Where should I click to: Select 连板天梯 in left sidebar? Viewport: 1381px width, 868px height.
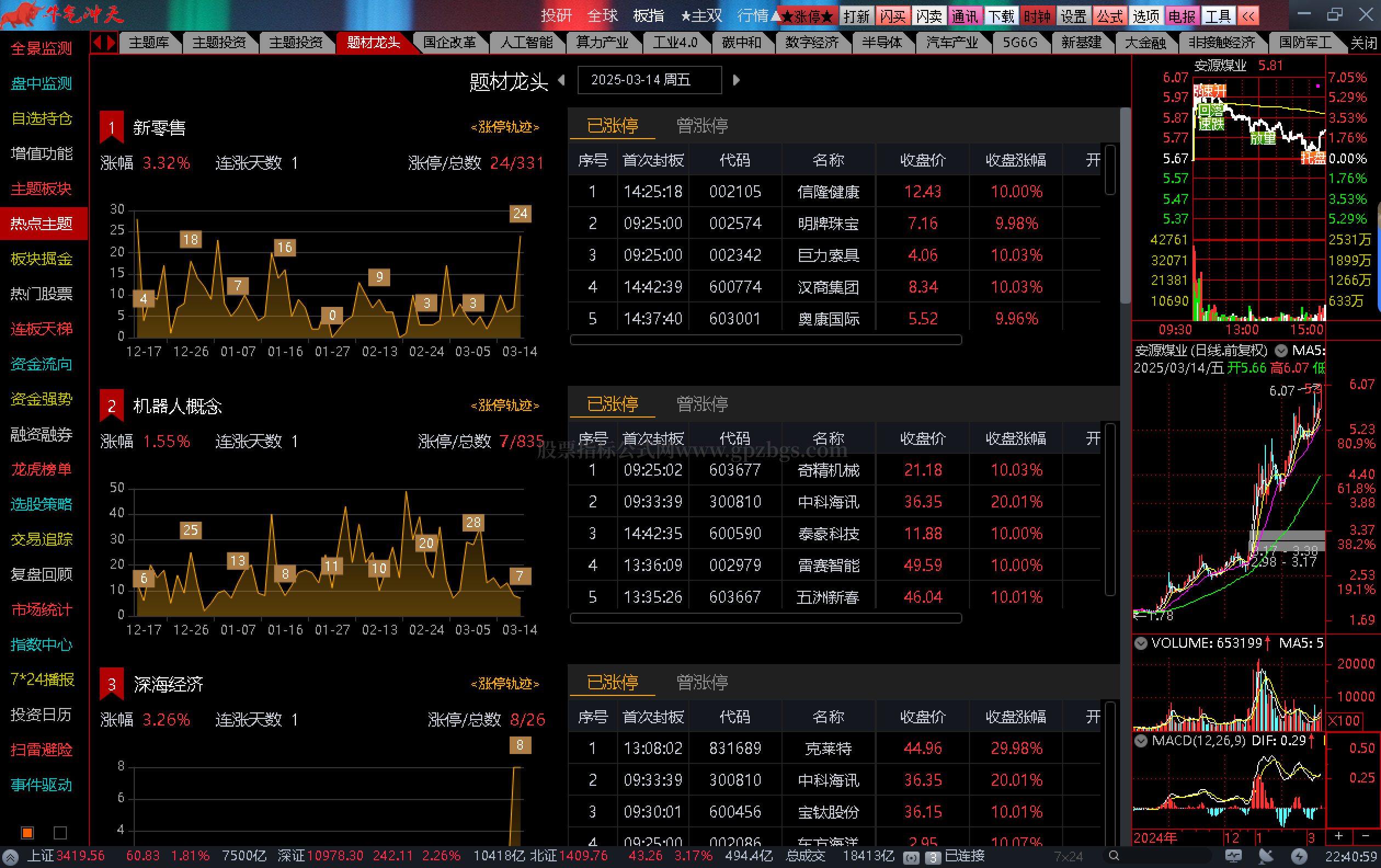point(42,328)
